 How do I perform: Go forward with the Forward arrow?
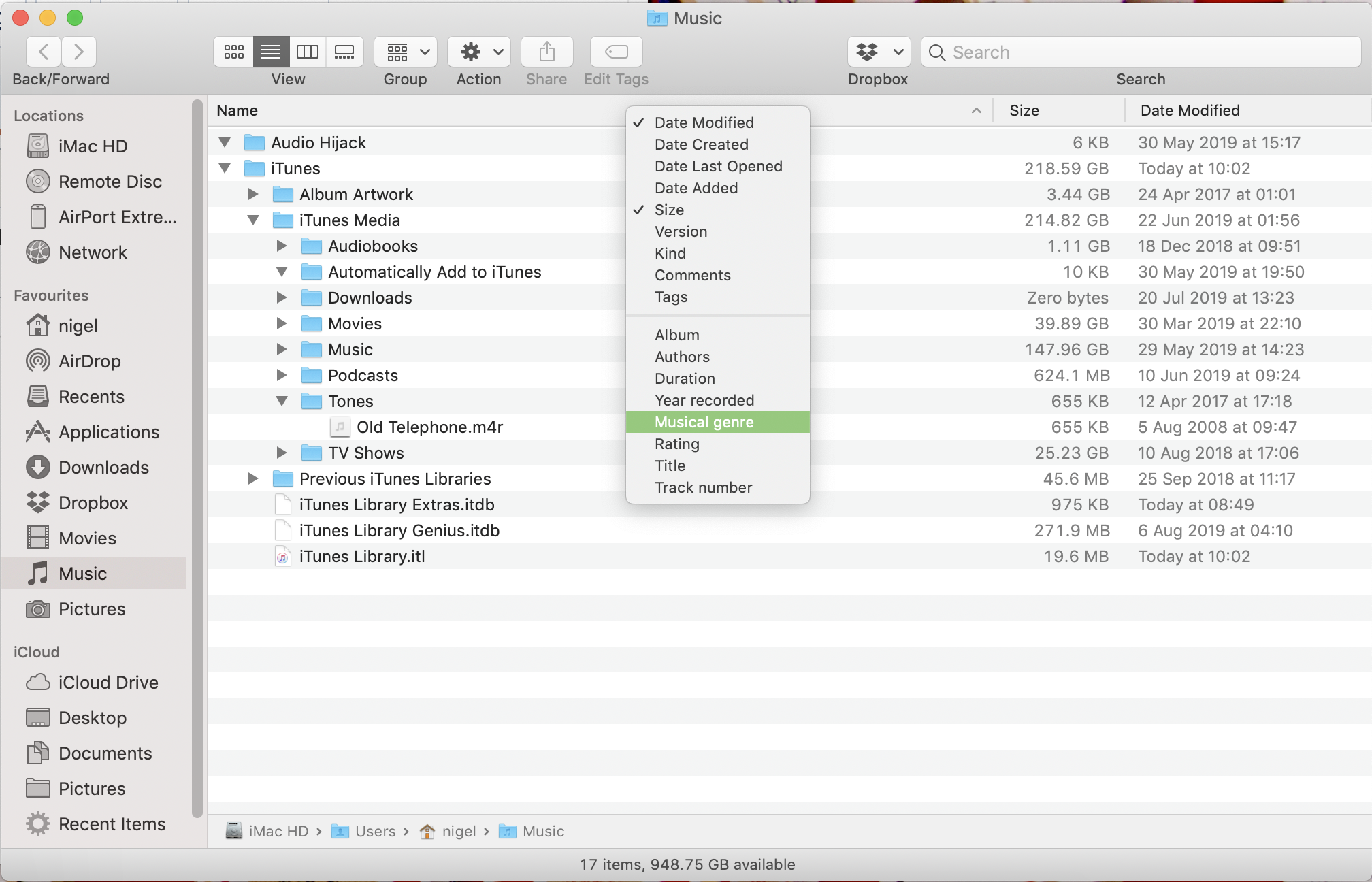(x=79, y=52)
